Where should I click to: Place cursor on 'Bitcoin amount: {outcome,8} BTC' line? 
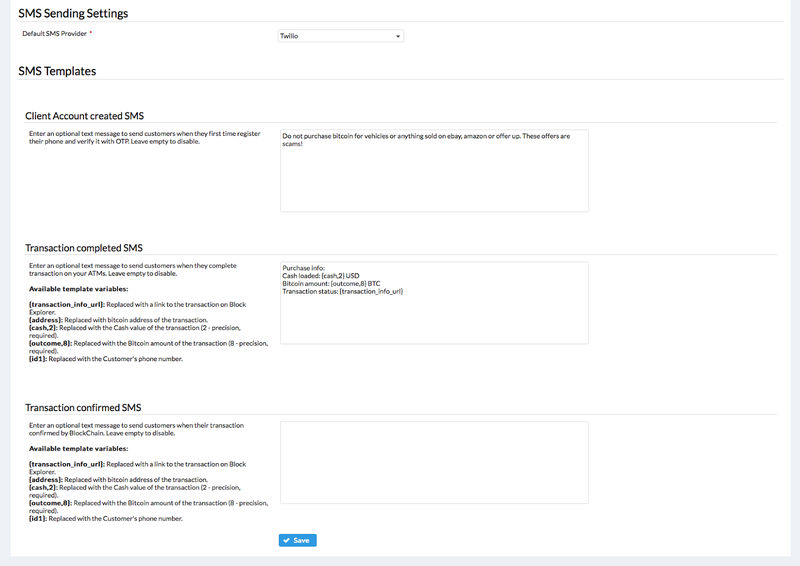click(x=331, y=284)
